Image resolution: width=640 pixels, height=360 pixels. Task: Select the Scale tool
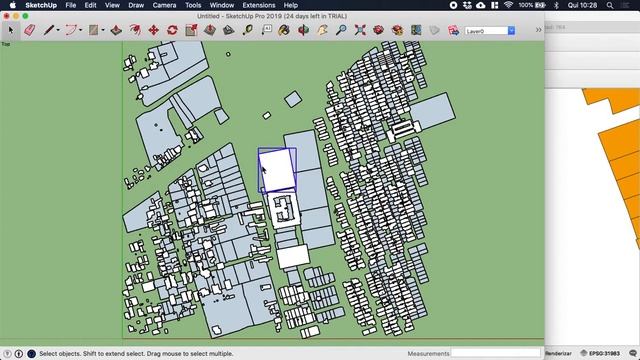[191, 30]
